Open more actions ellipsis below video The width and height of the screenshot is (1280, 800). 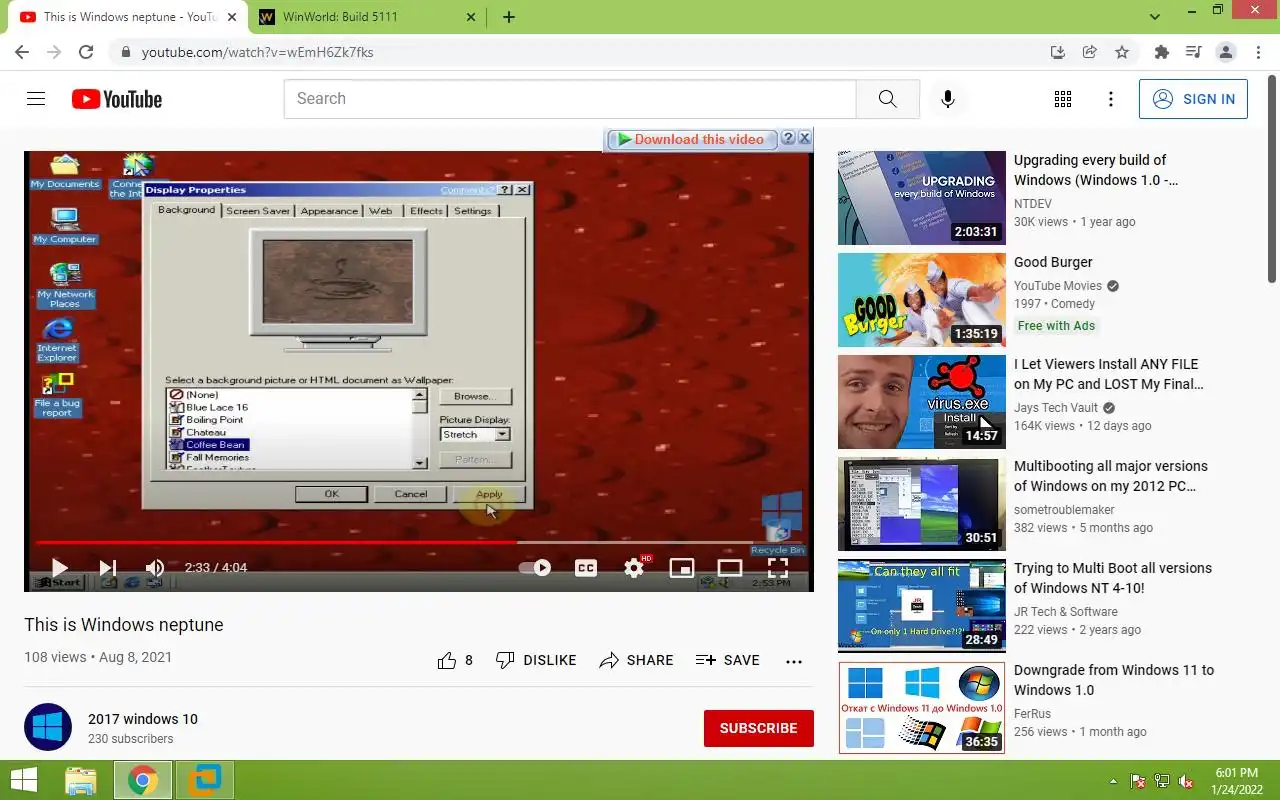coord(794,661)
